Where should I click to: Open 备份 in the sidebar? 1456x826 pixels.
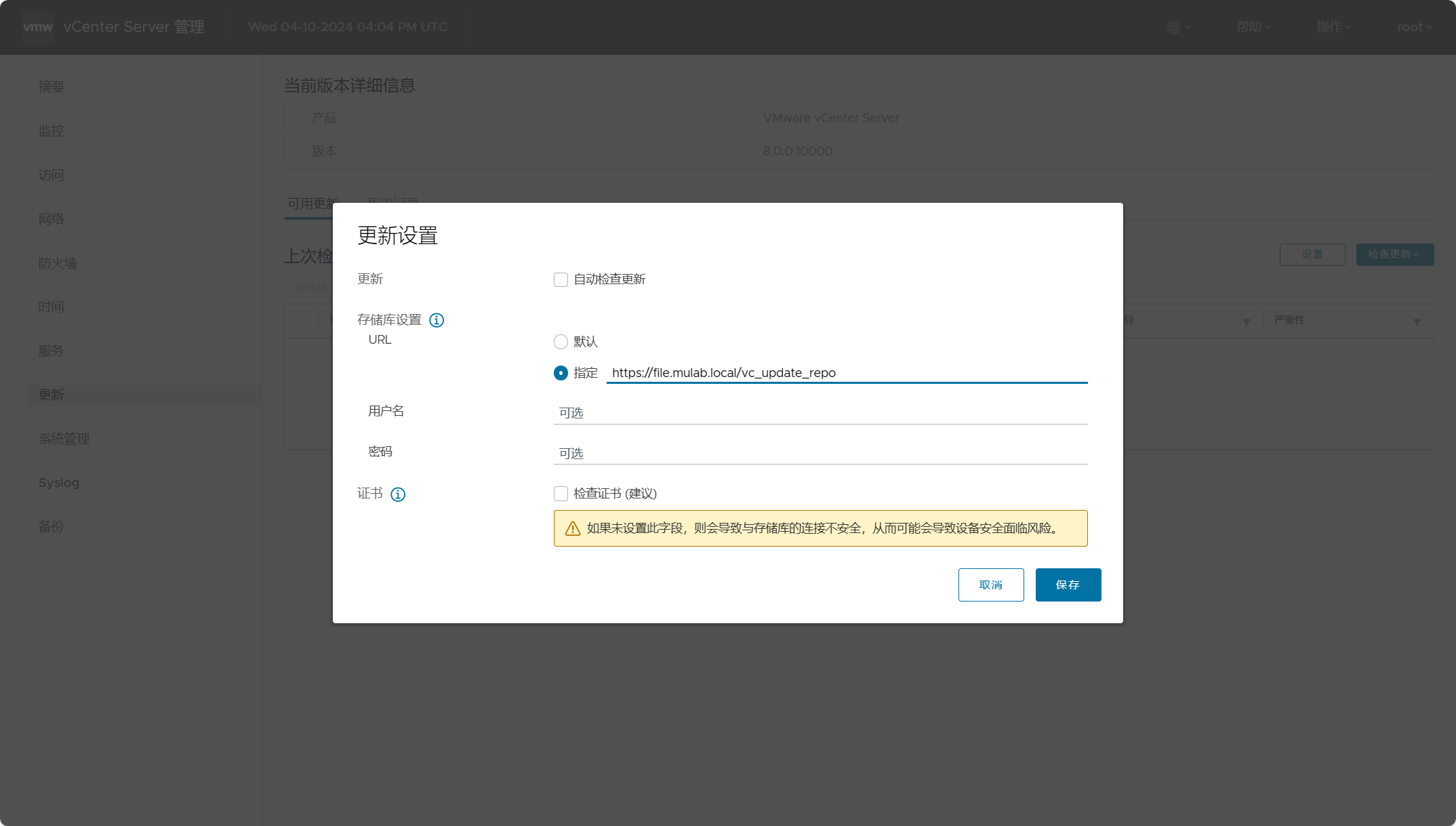pyautogui.click(x=52, y=526)
